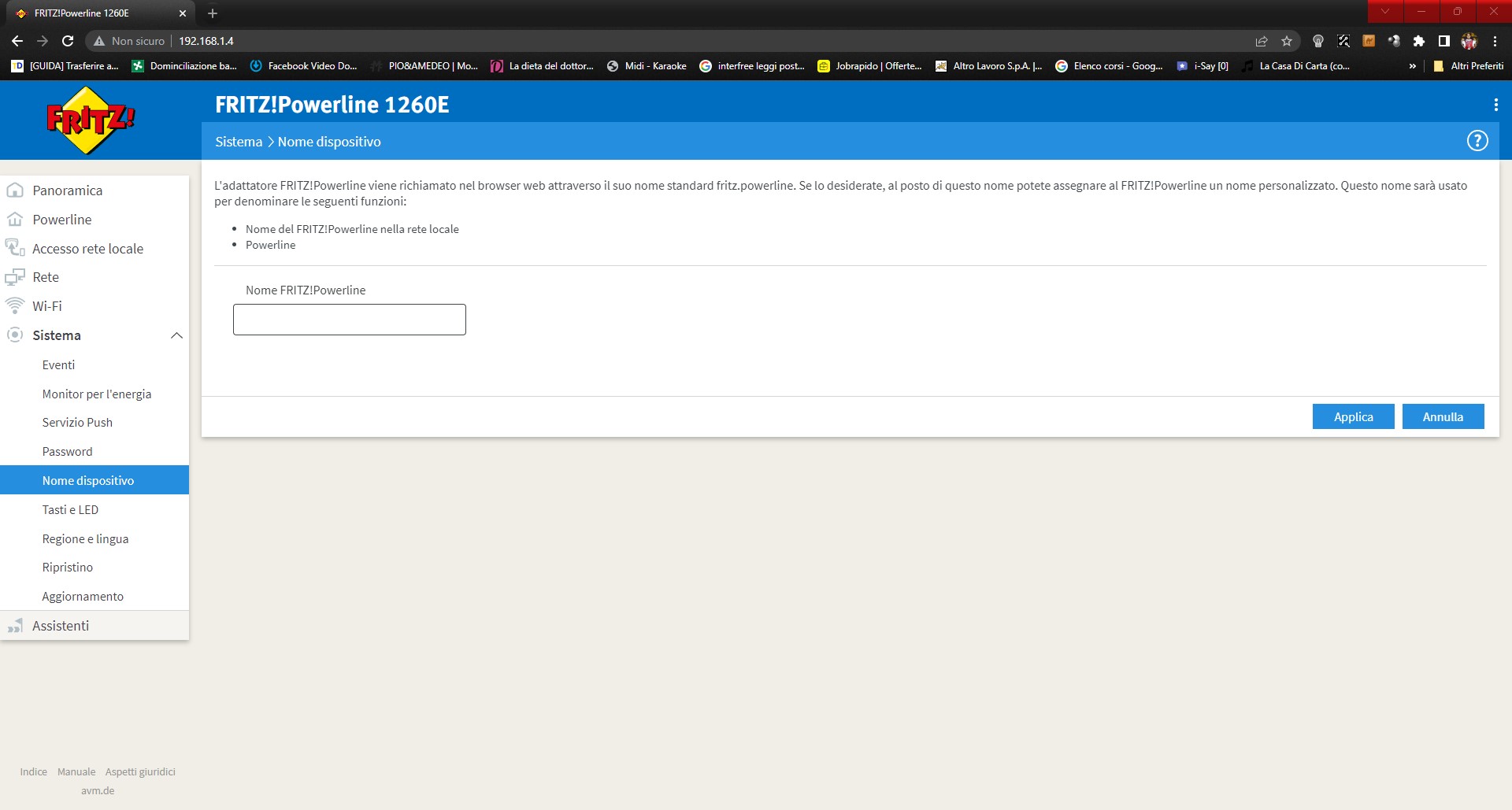Focus the Nome FRITZ!Powerline text field

[350, 320]
